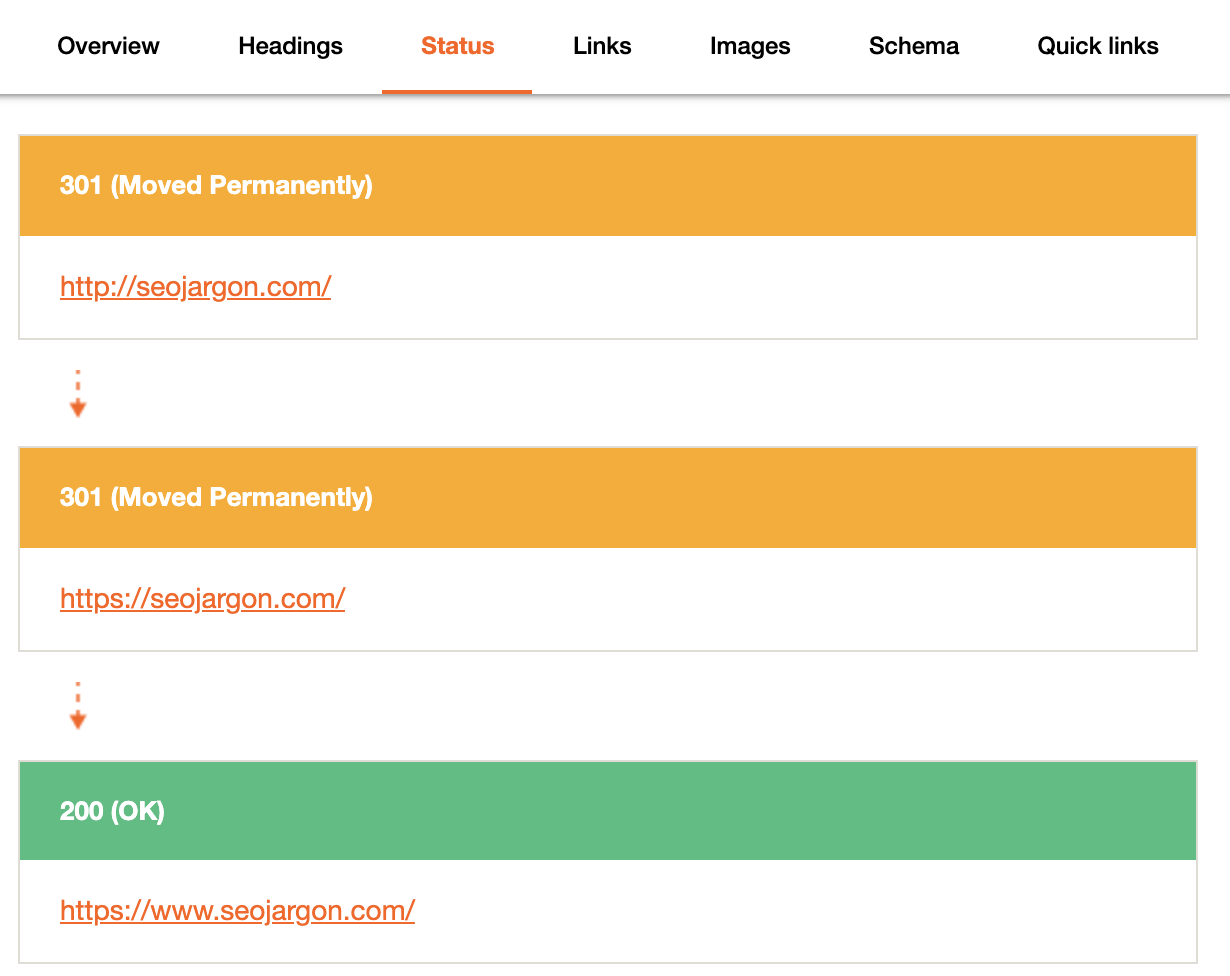Click the 301 (Moved Permanently) text above https://seojargon.com/
Viewport: 1230px width, 976px height.
(216, 498)
